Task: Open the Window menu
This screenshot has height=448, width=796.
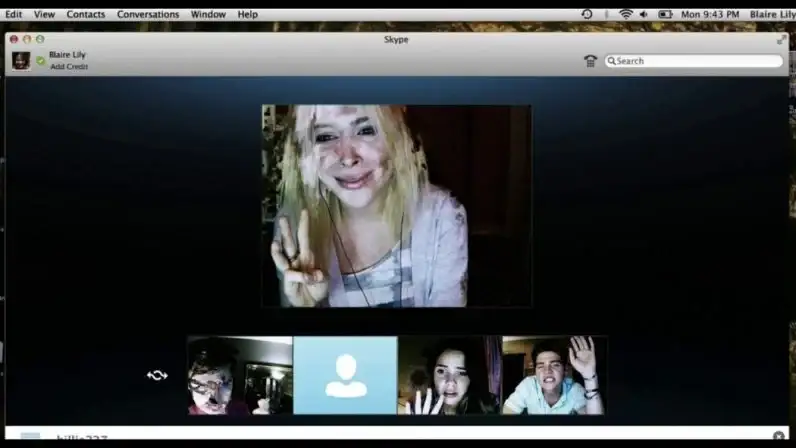Action: [x=208, y=14]
